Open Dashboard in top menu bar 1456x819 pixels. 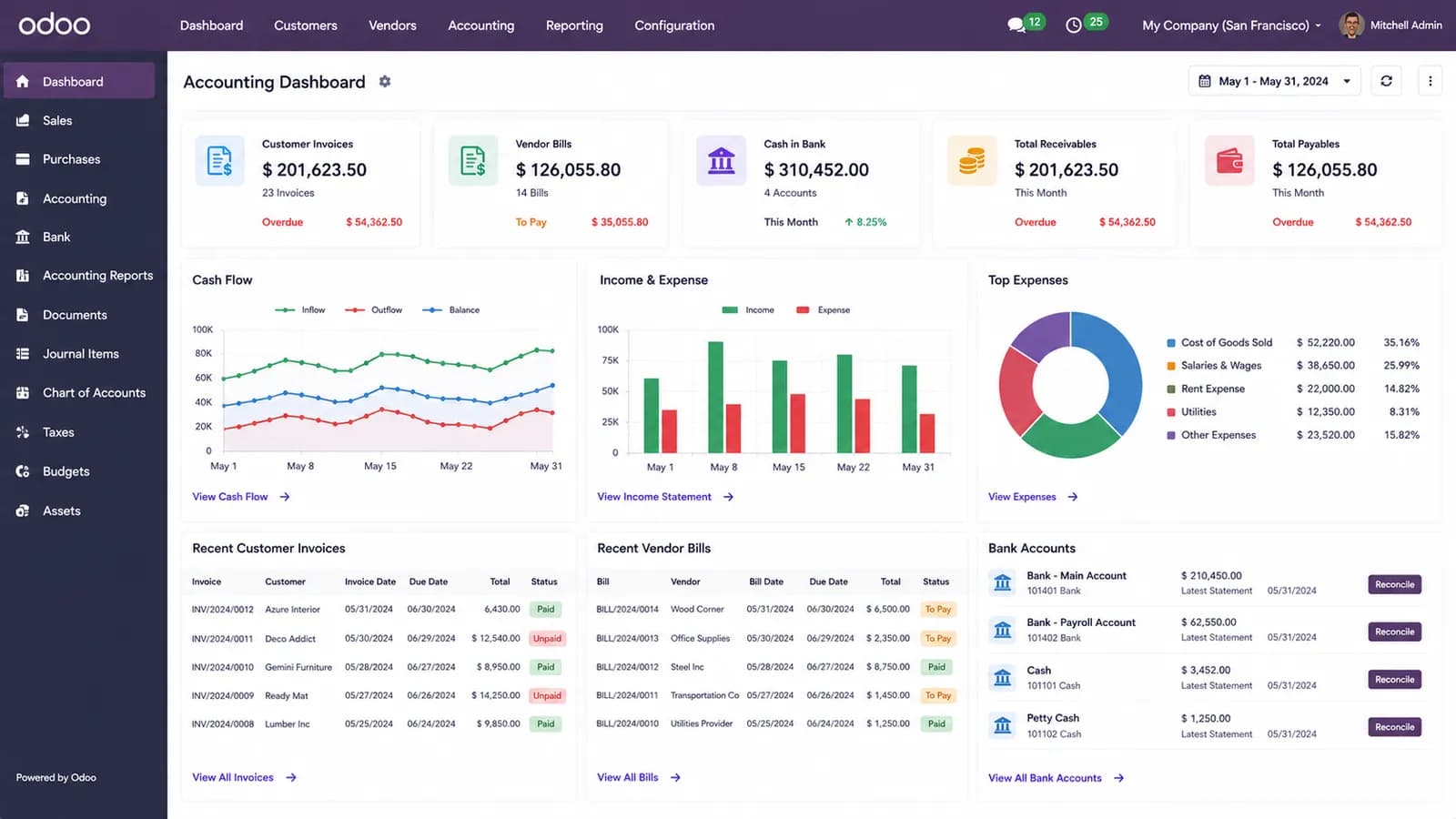pyautogui.click(x=211, y=25)
